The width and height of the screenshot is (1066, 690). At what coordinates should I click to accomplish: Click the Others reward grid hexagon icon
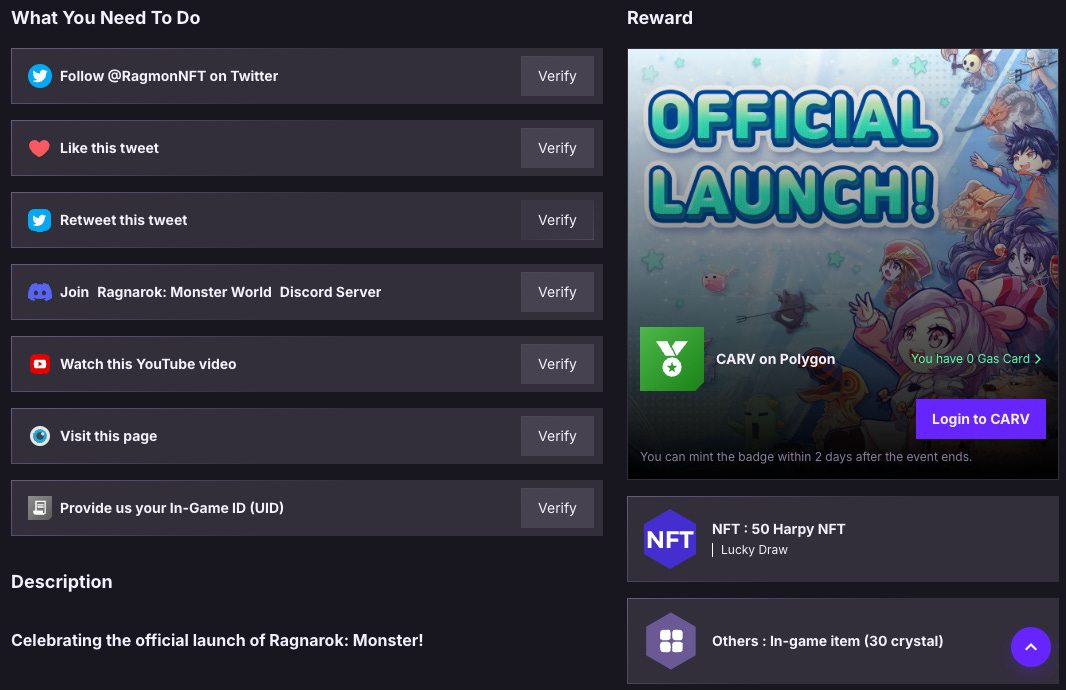point(670,641)
